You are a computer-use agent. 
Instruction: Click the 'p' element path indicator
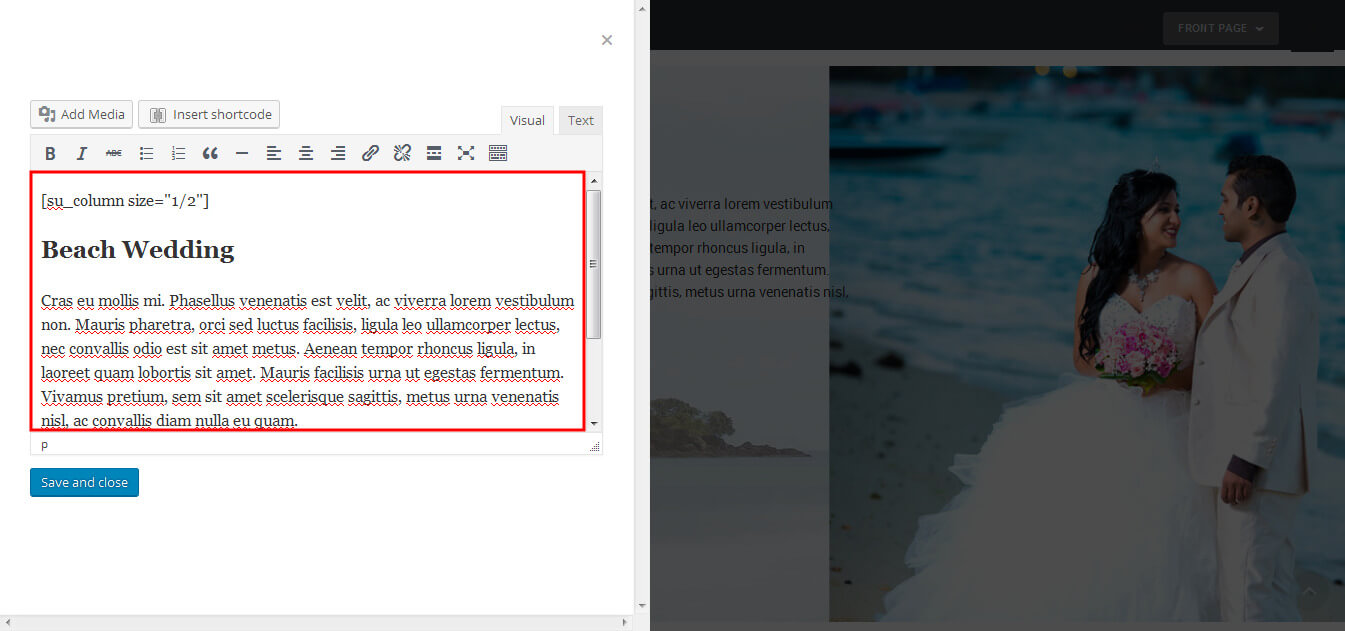tap(44, 445)
